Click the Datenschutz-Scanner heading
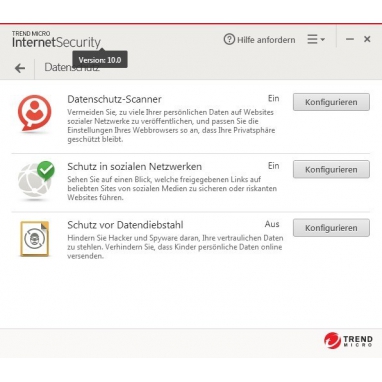382x382 pixels. [x=114, y=99]
